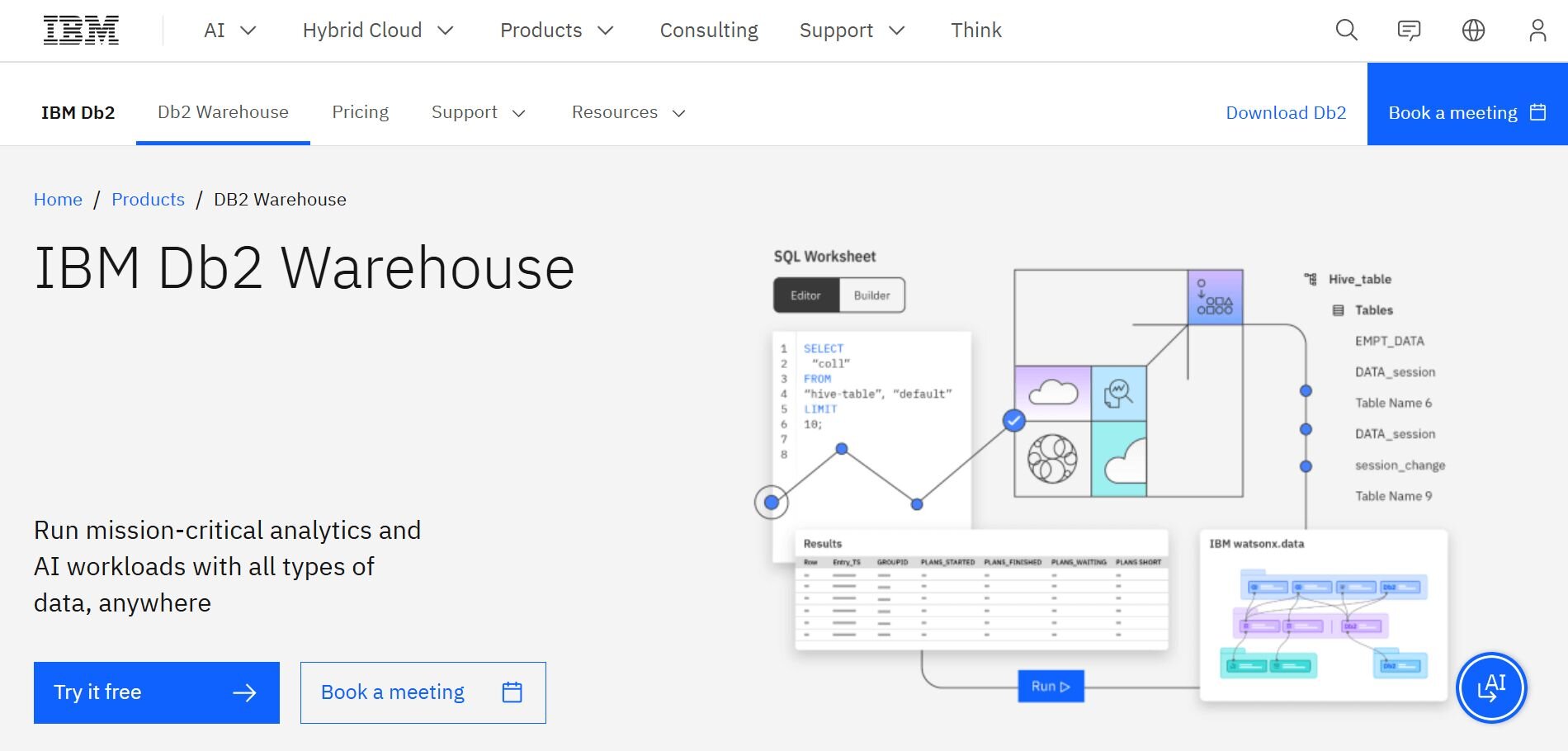This screenshot has width=1568, height=751.
Task: Open the search magnifier icon
Action: point(1346,31)
